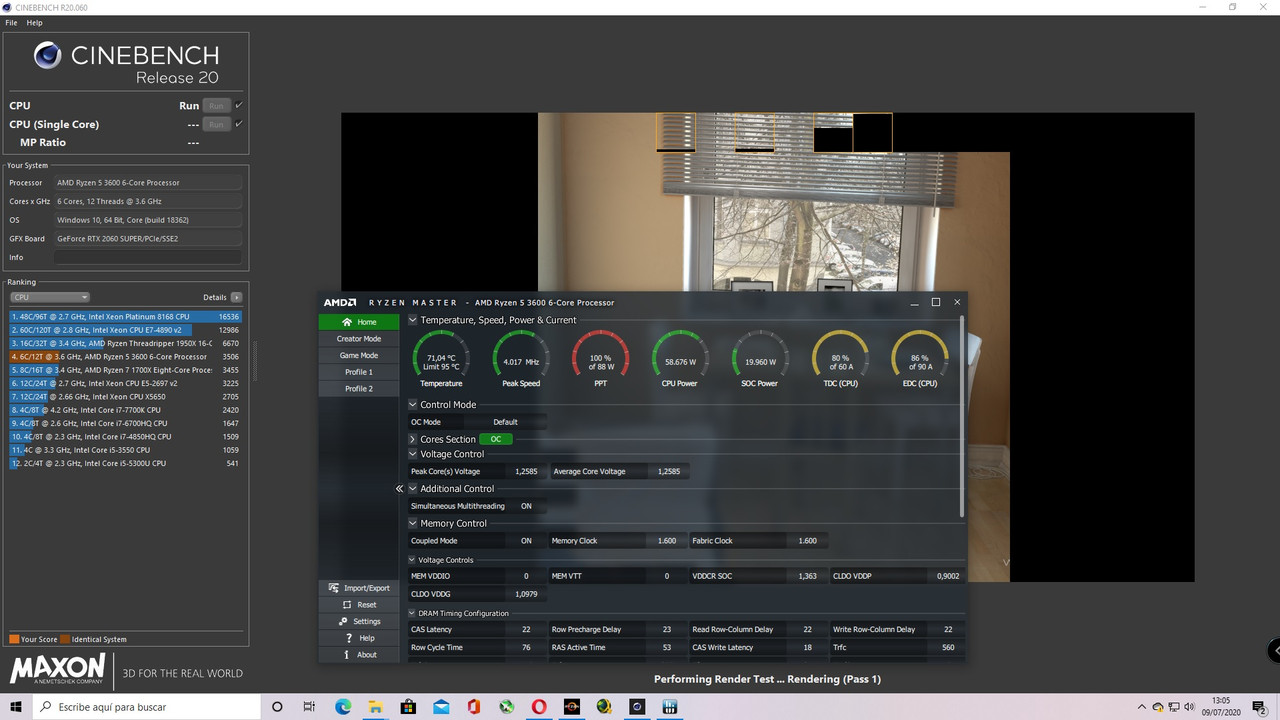Collapse DRAM Timing Configuration subsection
1280x720 pixels.
[412, 613]
